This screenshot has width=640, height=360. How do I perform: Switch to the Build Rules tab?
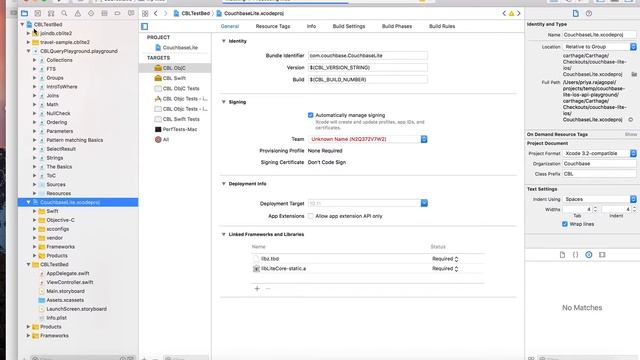[x=442, y=26]
